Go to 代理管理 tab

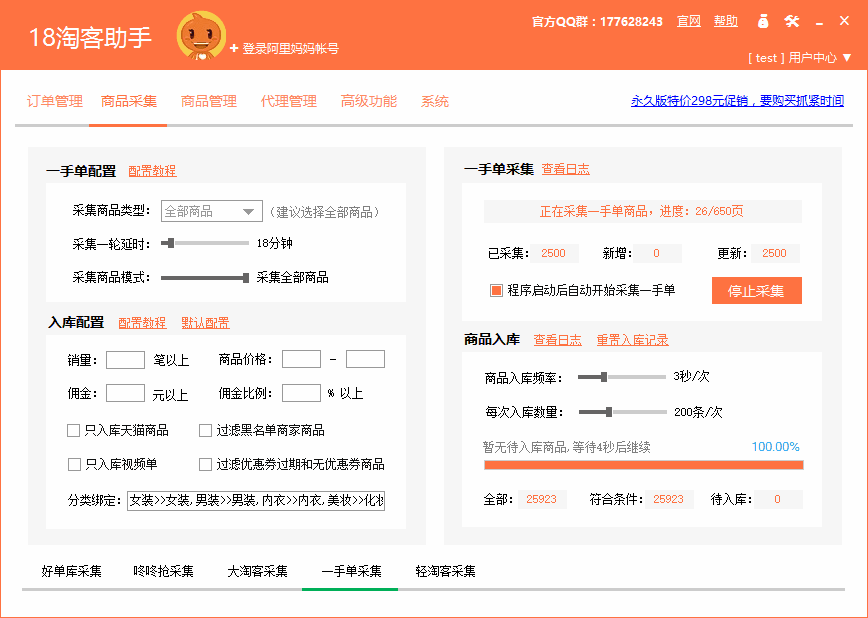click(288, 101)
